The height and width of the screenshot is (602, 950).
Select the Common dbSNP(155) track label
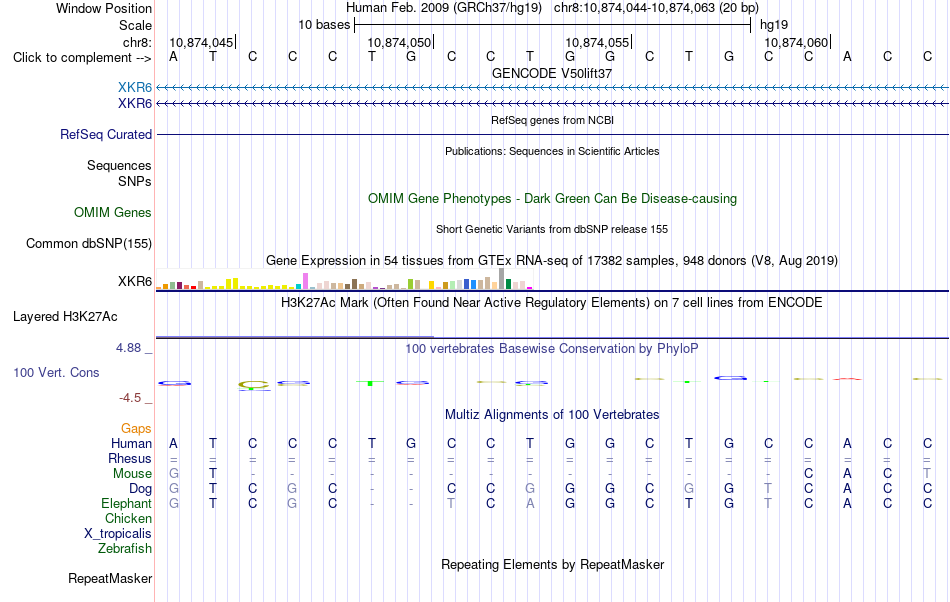point(88,243)
